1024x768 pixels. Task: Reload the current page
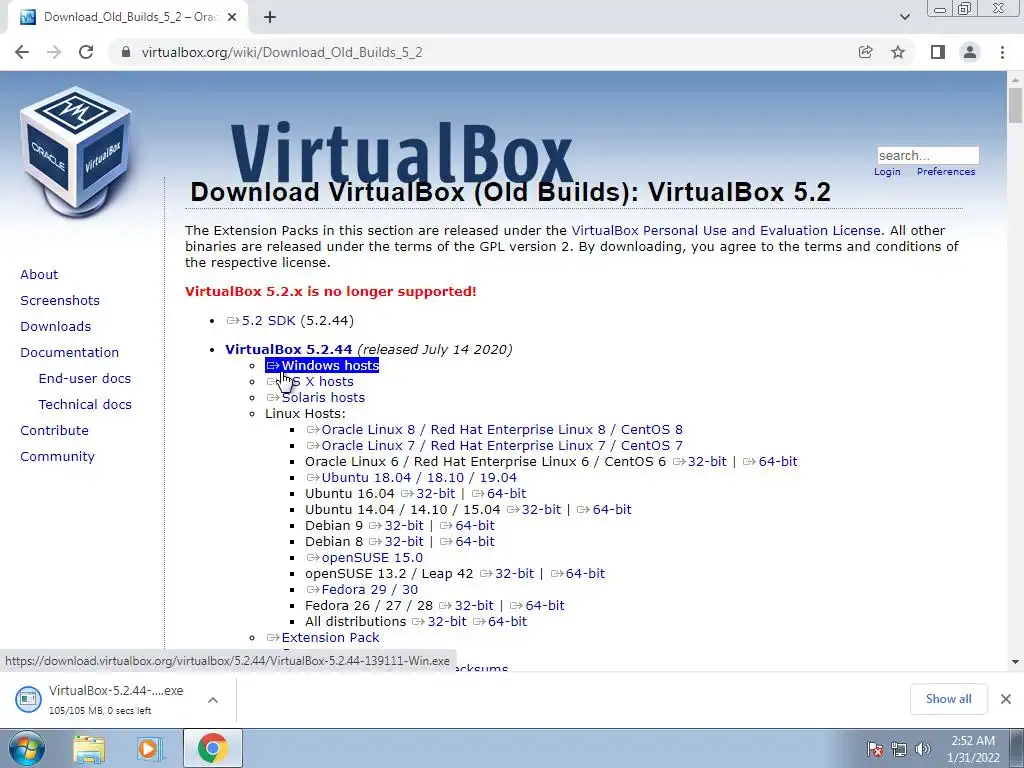click(x=86, y=52)
